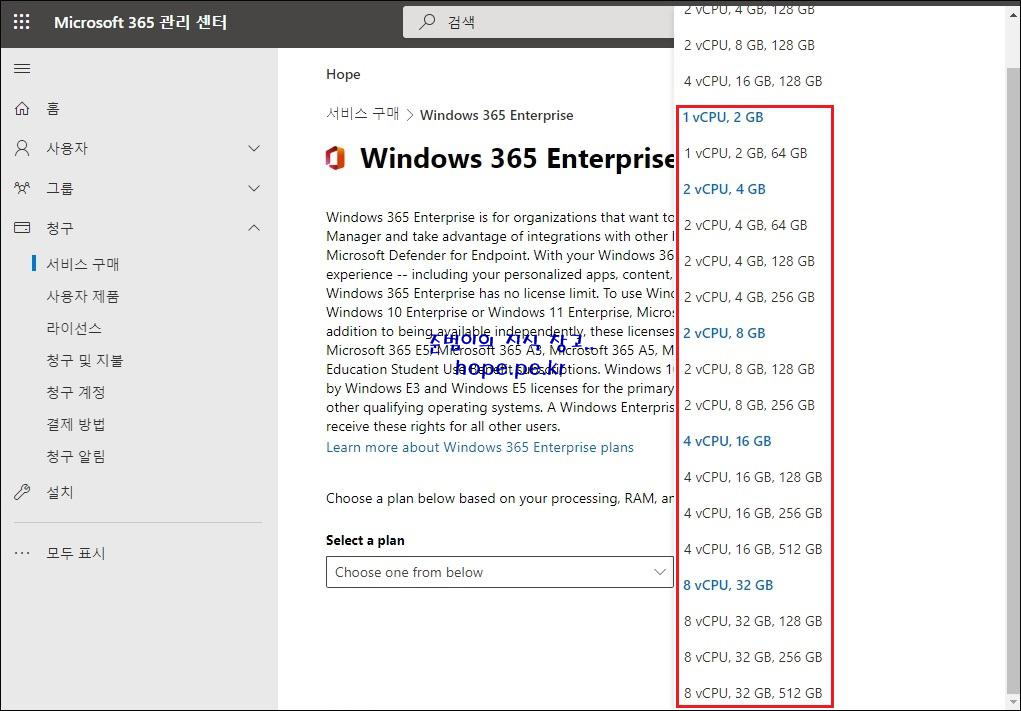
Task: Select the 4 vCPU, 16 GB, 512 GB plan
Action: (753, 549)
